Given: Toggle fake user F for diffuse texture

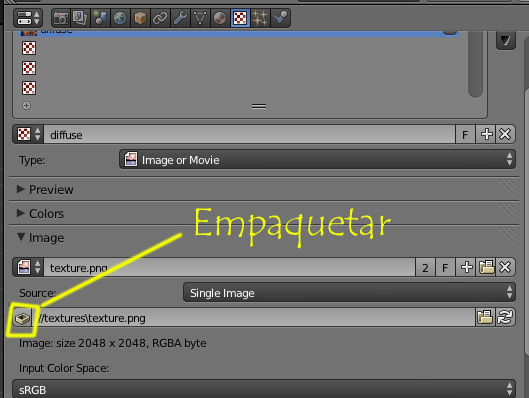Looking at the screenshot, I should (465, 134).
